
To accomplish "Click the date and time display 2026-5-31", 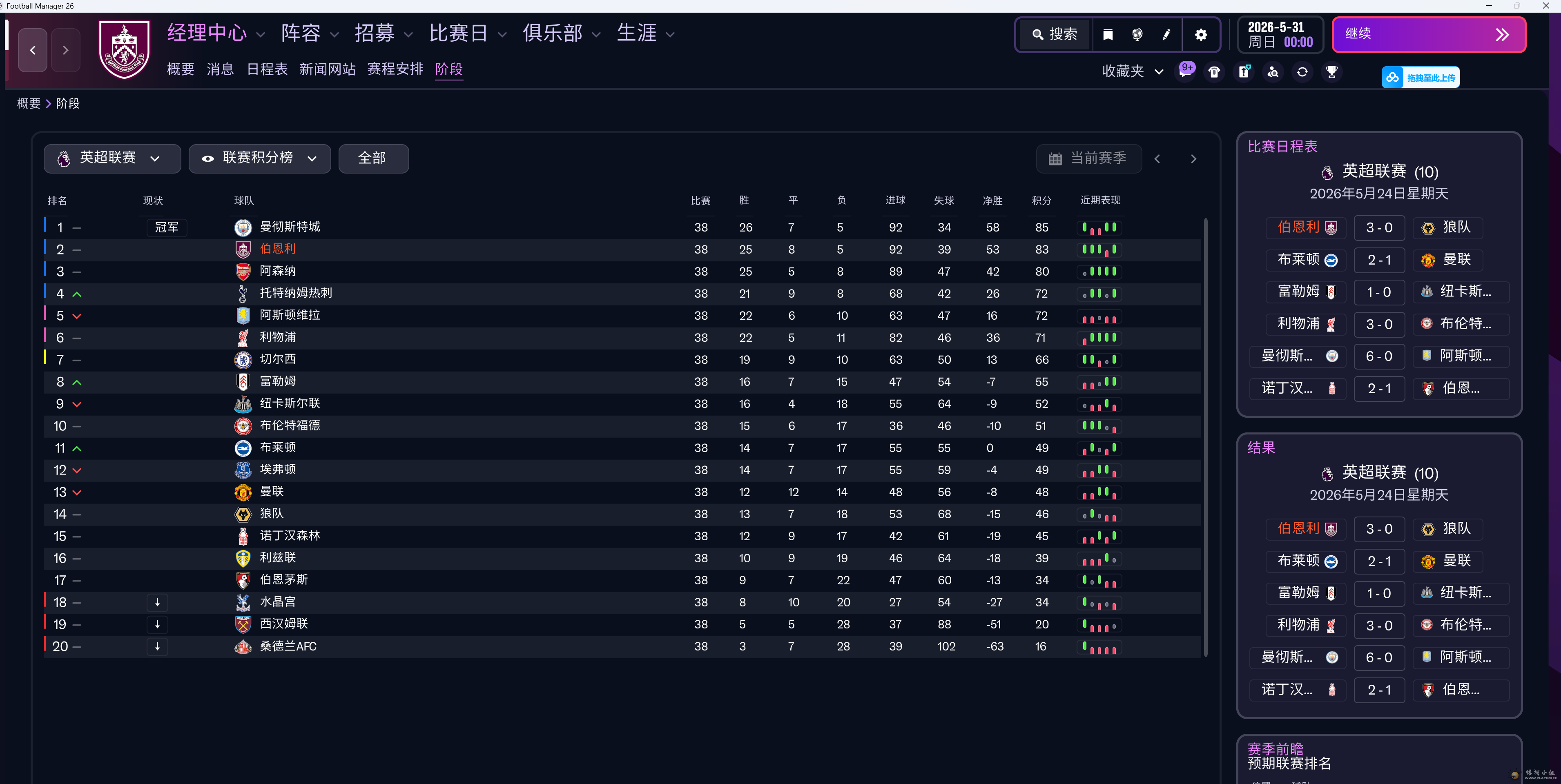I will [x=1280, y=35].
